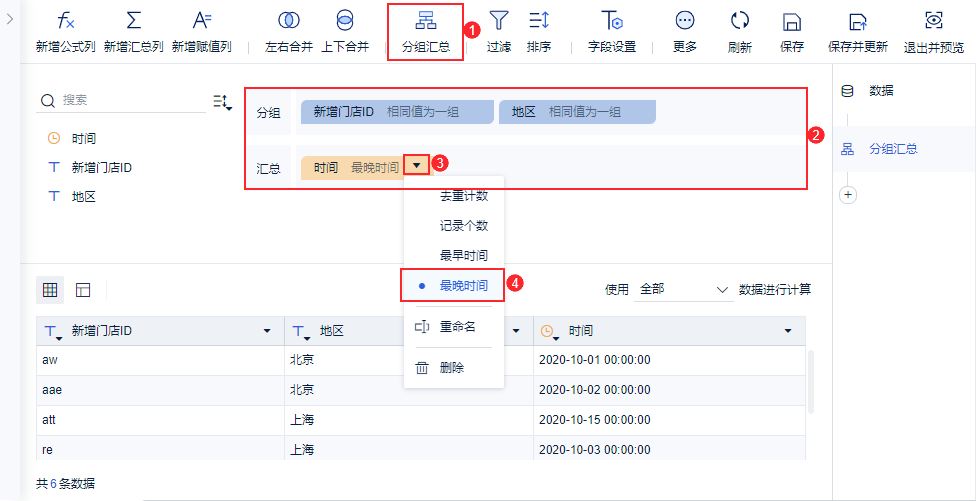Screen dimensions: 976x501
Task: Open the 更多 more options icon
Action: point(685,21)
